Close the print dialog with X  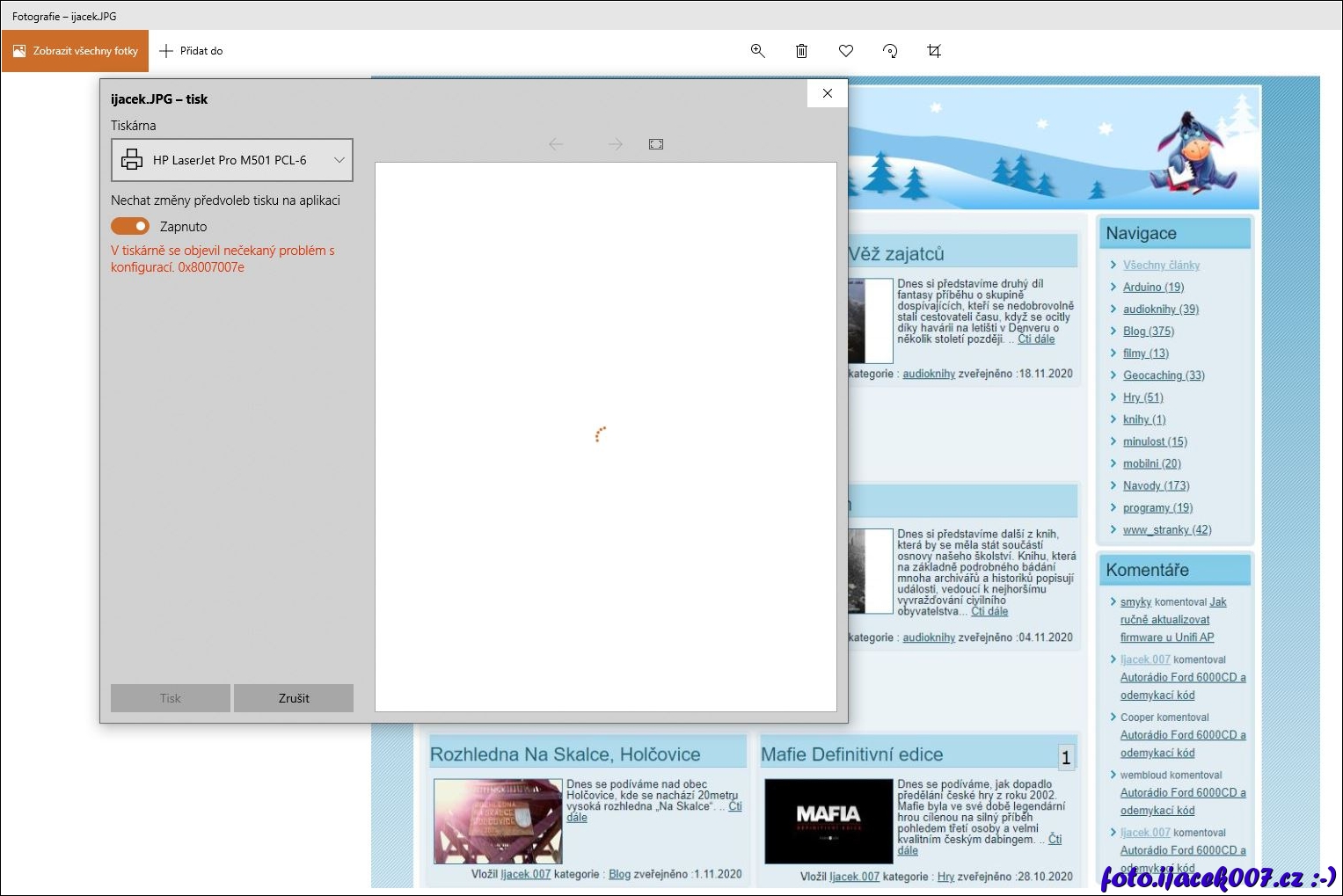827,93
